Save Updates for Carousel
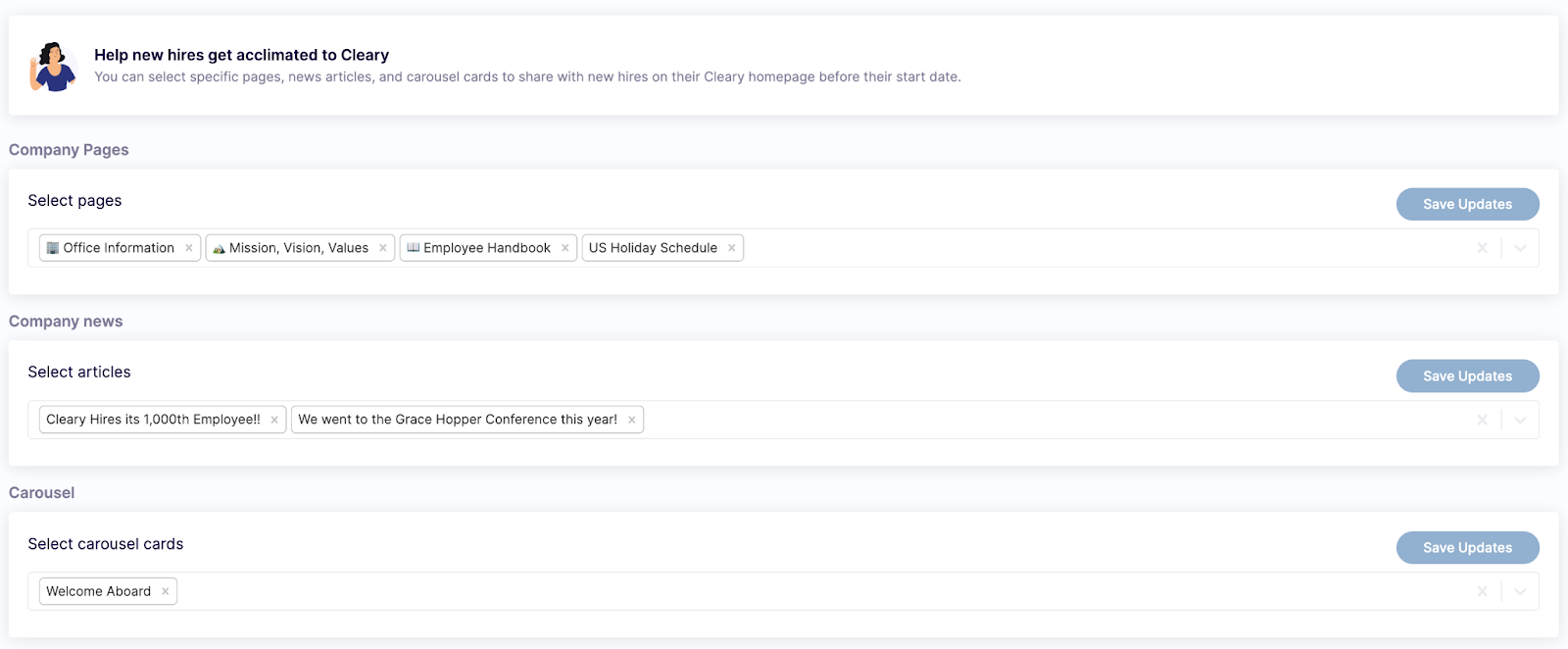1568x649 pixels. pos(1467,547)
